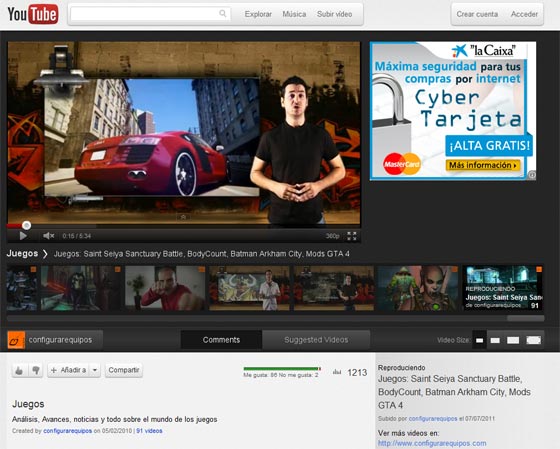Click the thumbs down dislike button
Viewport: 560px width, 449px height.
click(36, 370)
